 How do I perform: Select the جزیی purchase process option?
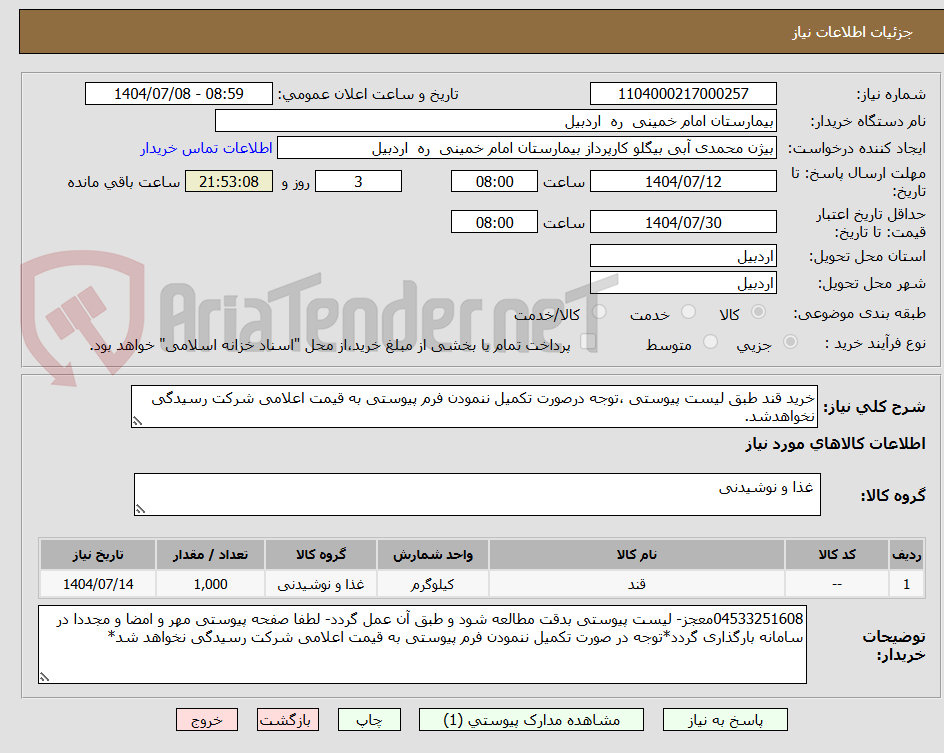pyautogui.click(x=789, y=340)
